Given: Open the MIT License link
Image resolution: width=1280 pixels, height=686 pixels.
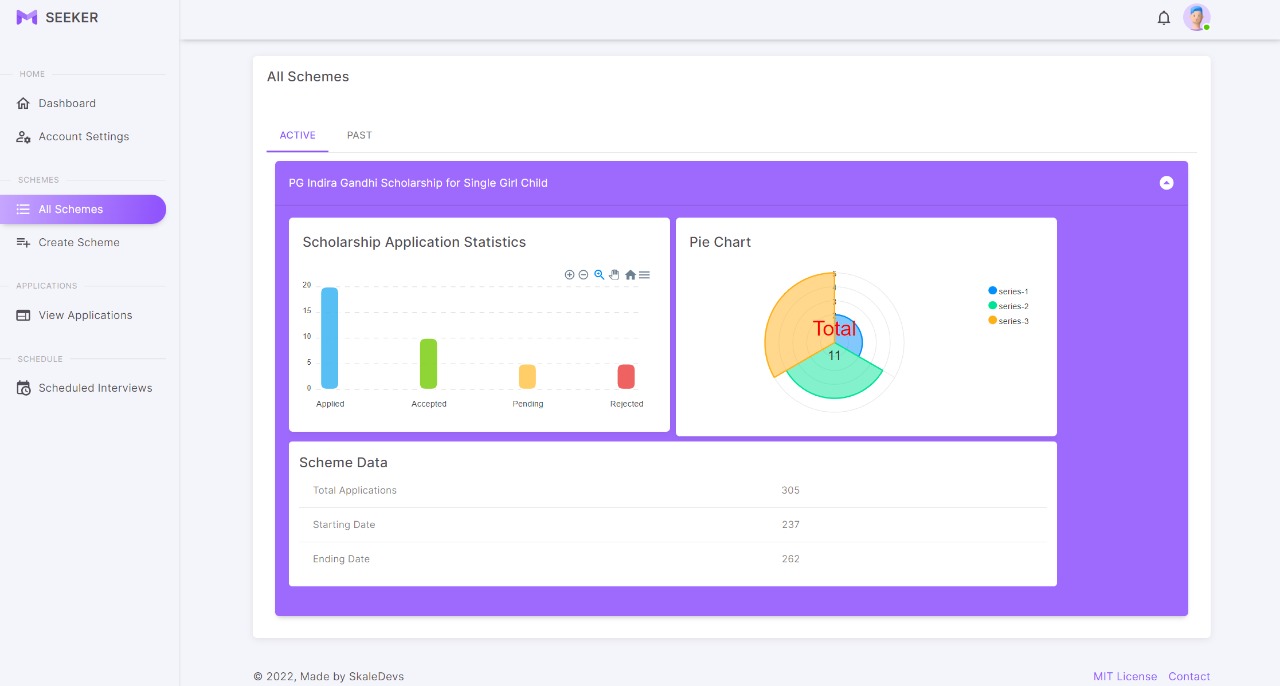Looking at the screenshot, I should (1124, 676).
